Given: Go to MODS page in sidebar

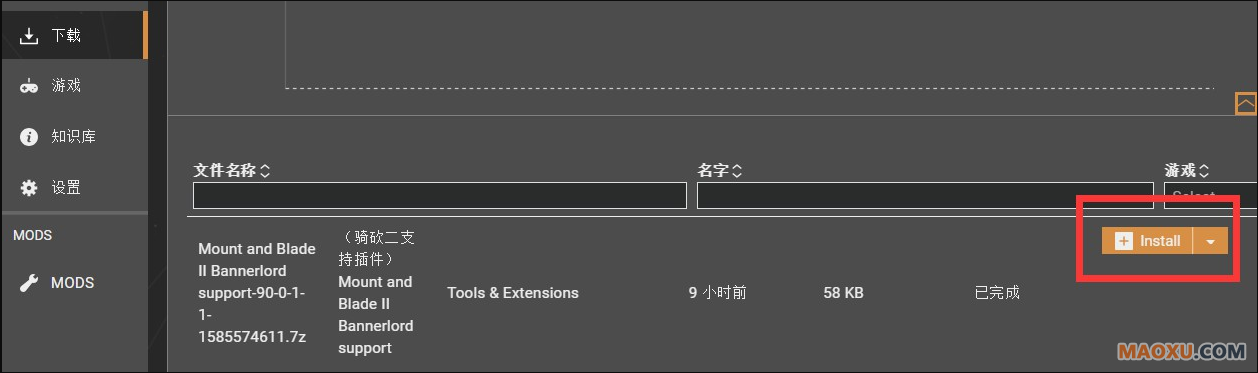Looking at the screenshot, I should [74, 283].
